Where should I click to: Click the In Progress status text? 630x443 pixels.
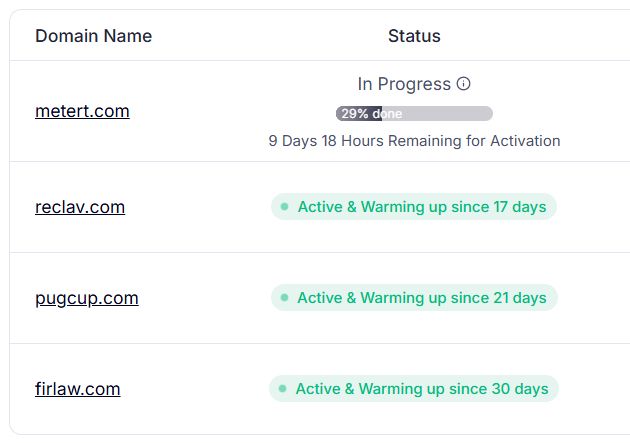click(x=404, y=84)
